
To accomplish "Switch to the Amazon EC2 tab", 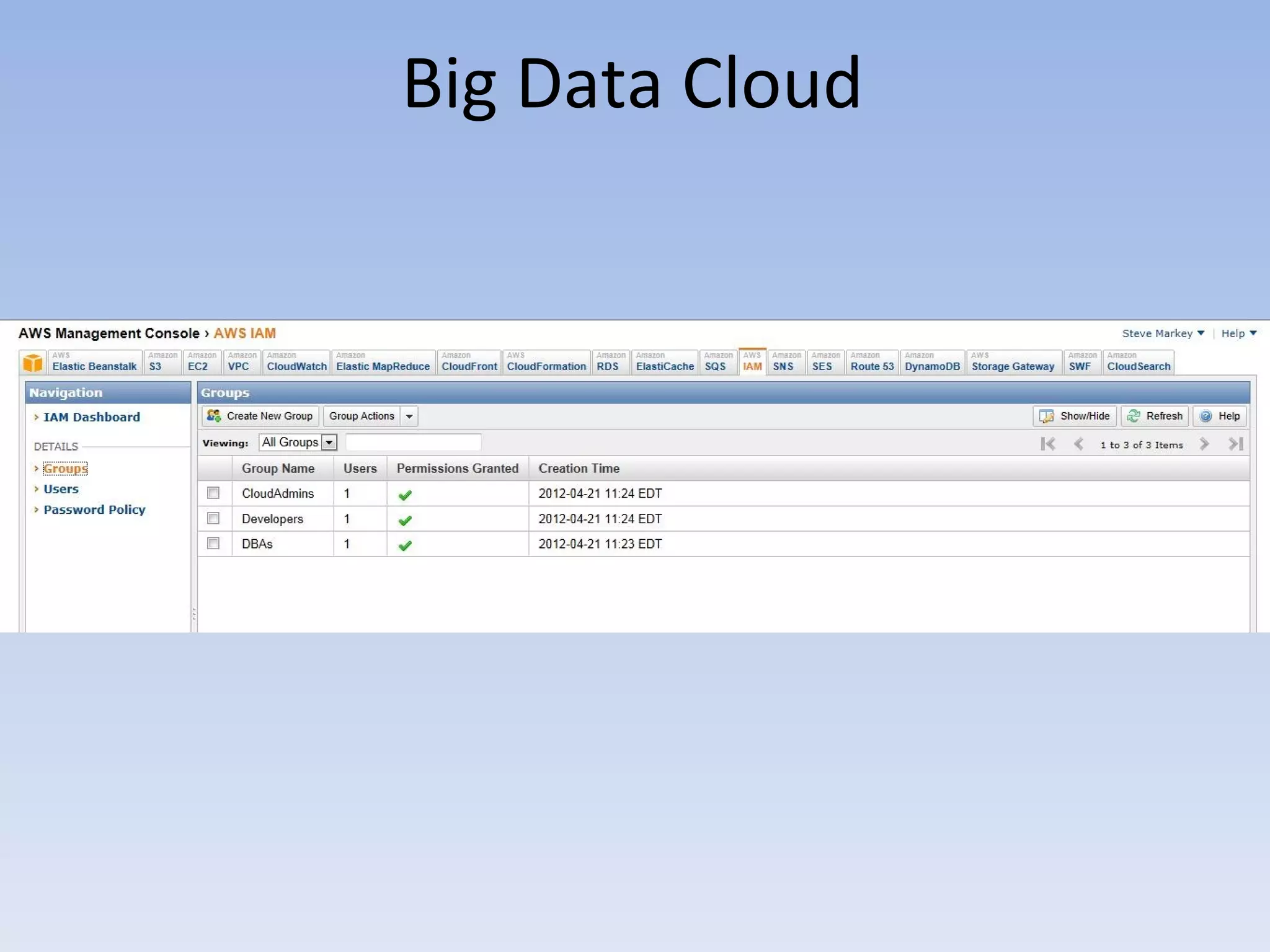I will pyautogui.click(x=202, y=362).
